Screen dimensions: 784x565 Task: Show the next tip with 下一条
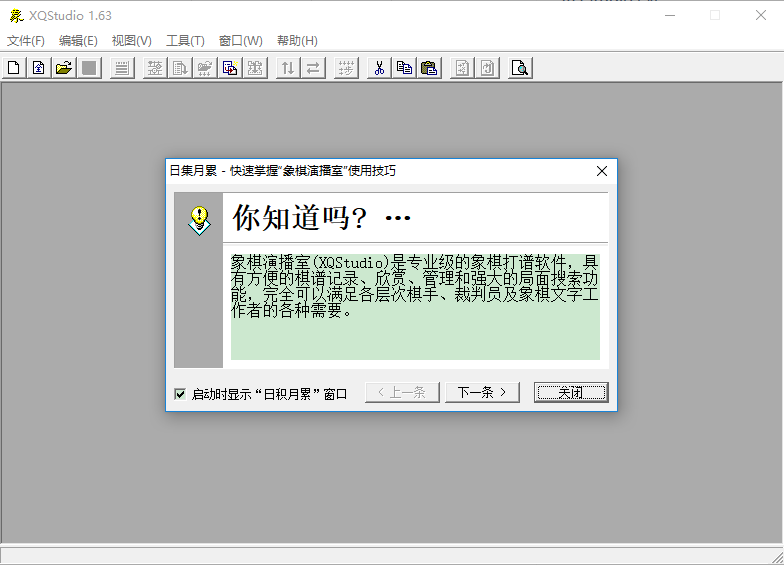coord(482,392)
